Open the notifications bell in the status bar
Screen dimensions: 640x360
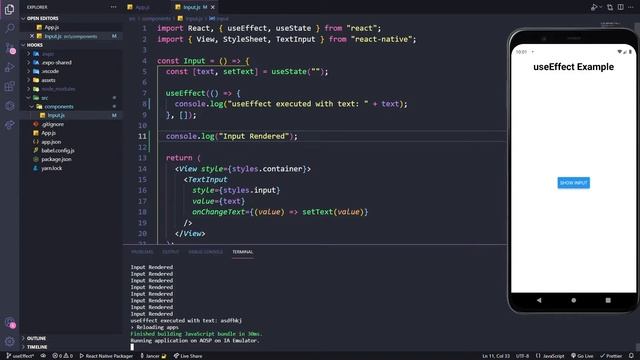pyautogui.click(x=631, y=356)
